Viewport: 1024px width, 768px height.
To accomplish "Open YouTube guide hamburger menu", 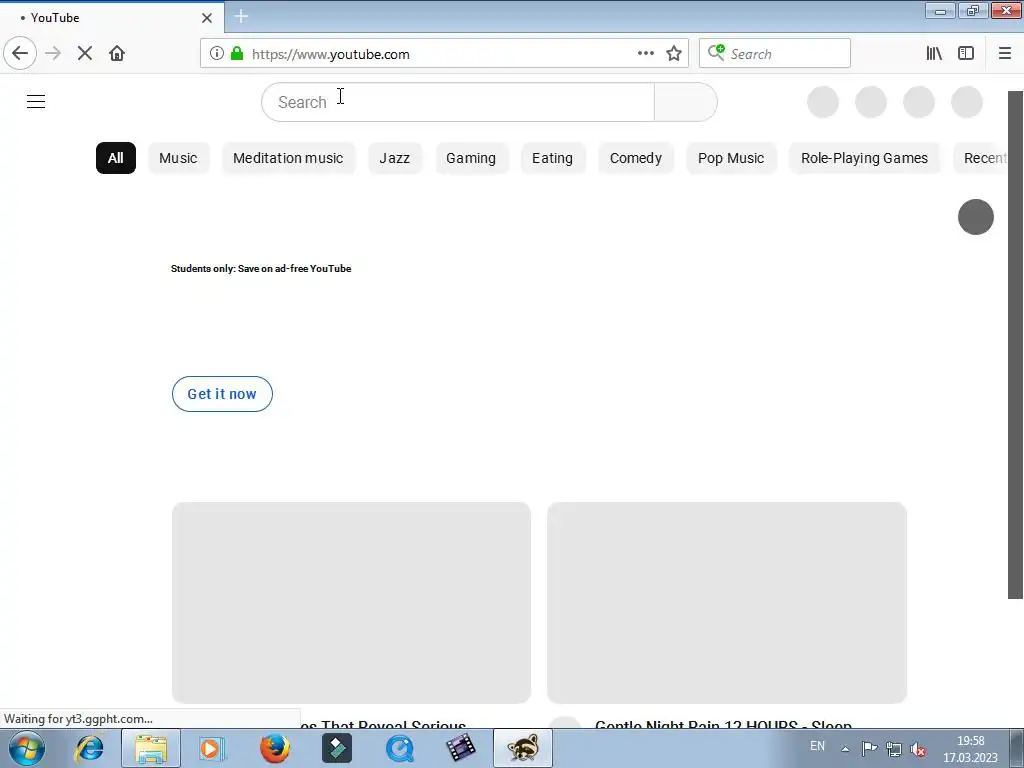I will coord(36,102).
